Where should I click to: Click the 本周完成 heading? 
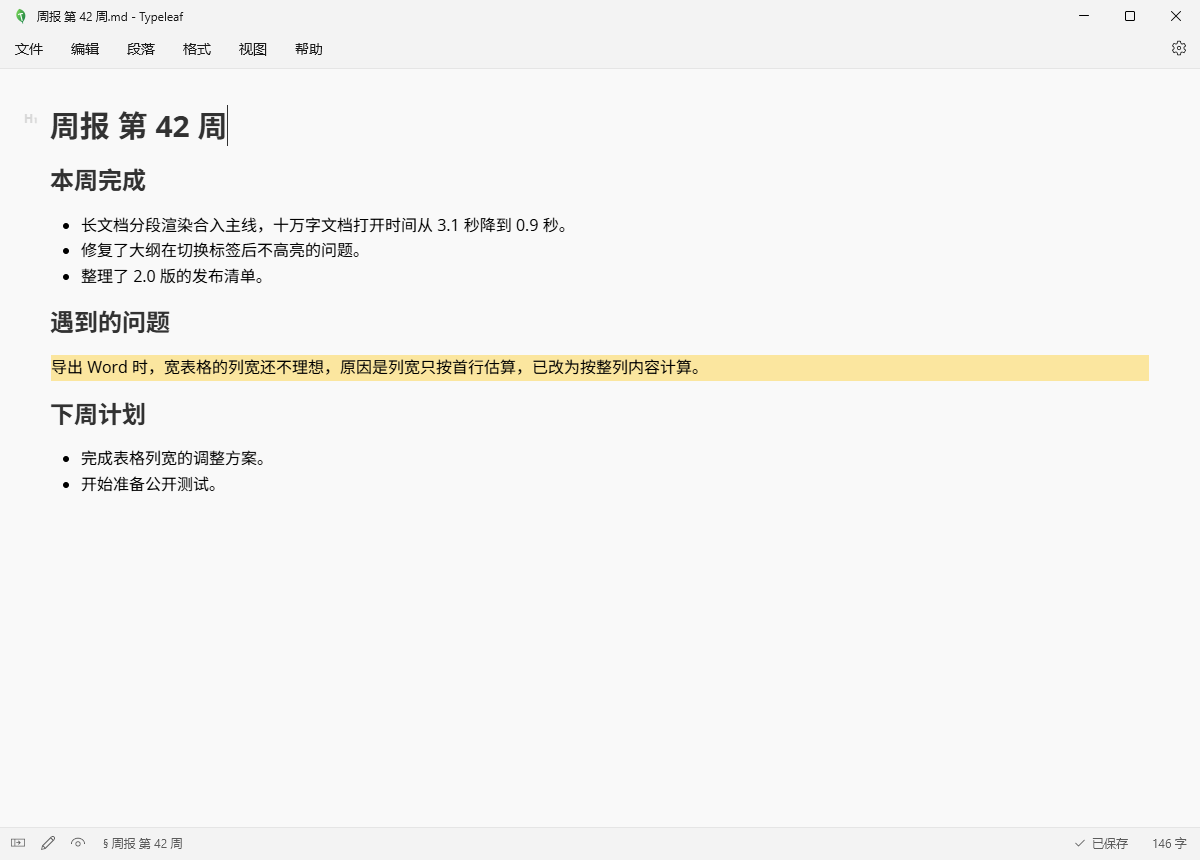[98, 181]
